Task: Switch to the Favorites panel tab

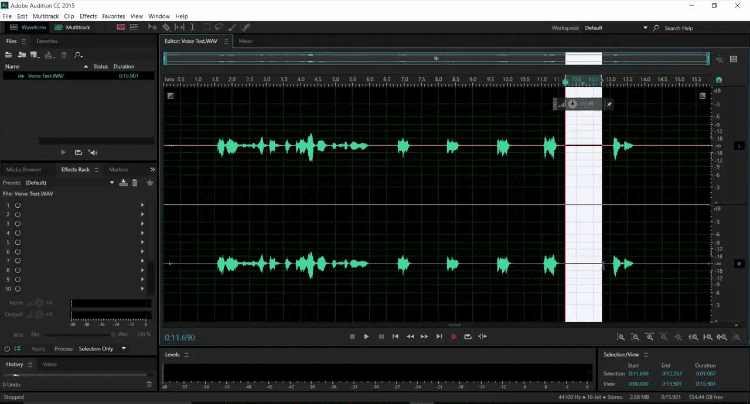Action: (x=47, y=41)
